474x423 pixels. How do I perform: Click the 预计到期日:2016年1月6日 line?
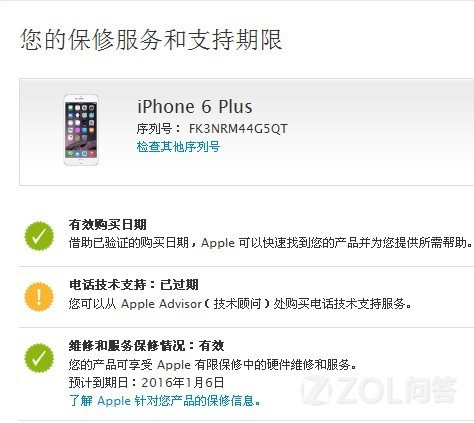pyautogui.click(x=146, y=382)
